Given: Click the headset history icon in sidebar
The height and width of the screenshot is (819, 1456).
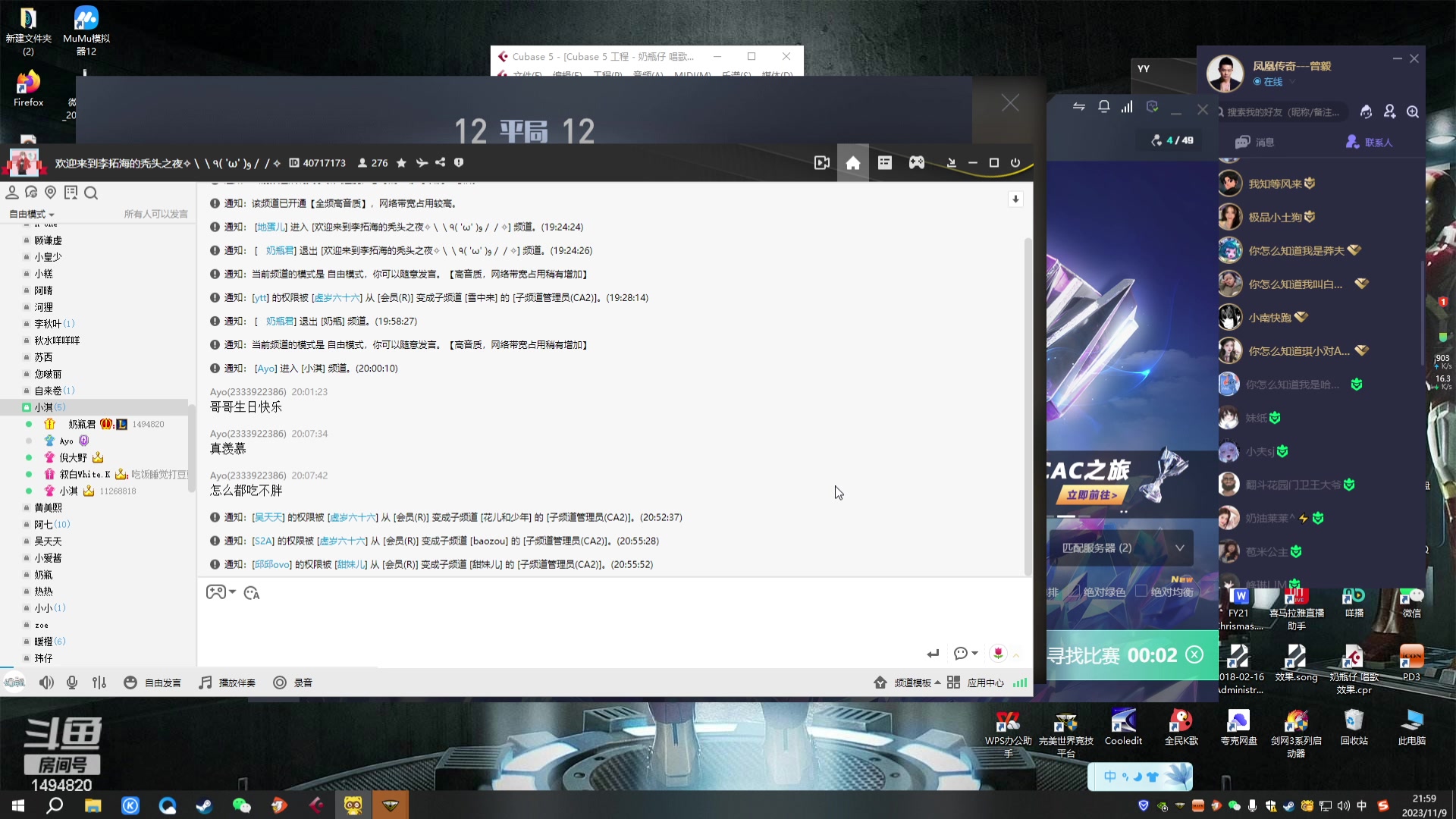Looking at the screenshot, I should click(31, 193).
